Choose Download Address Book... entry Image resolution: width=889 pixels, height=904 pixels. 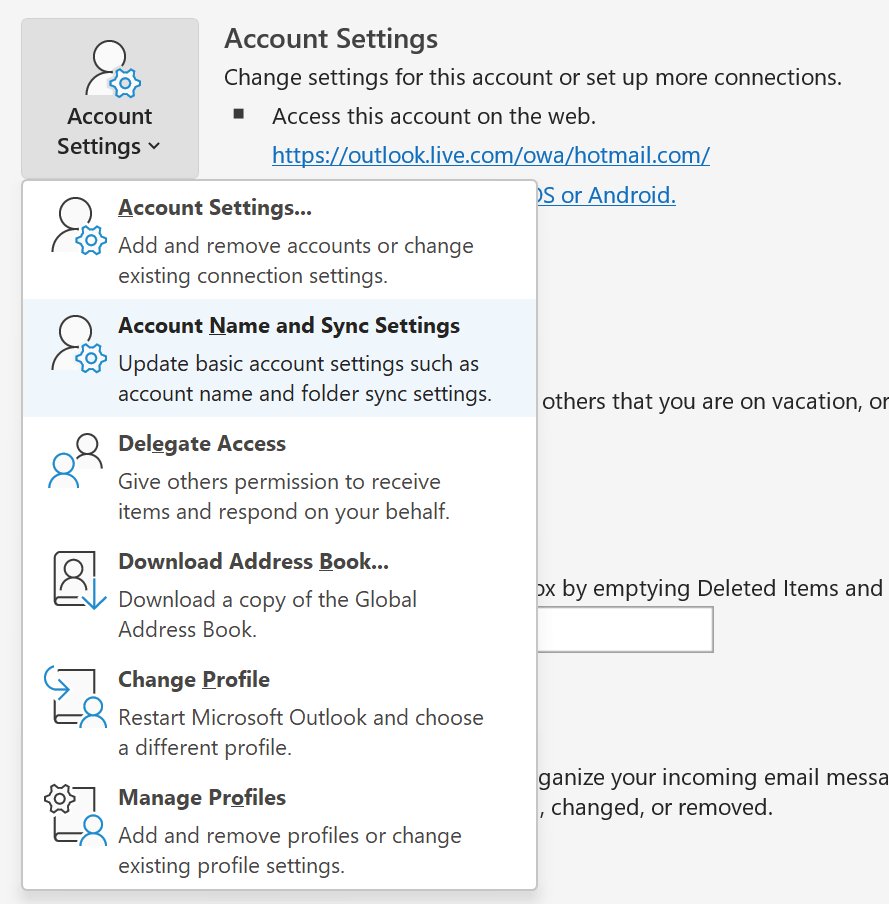280,594
